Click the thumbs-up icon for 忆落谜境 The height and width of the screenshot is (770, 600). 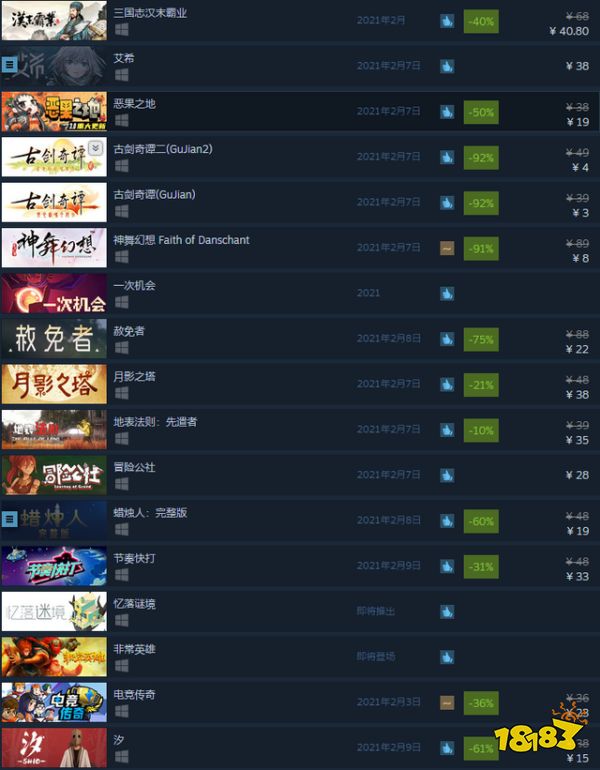pyautogui.click(x=447, y=612)
